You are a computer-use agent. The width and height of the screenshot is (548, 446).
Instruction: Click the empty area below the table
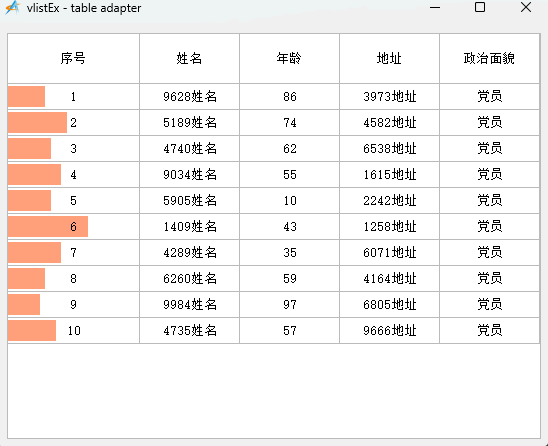coord(274,391)
